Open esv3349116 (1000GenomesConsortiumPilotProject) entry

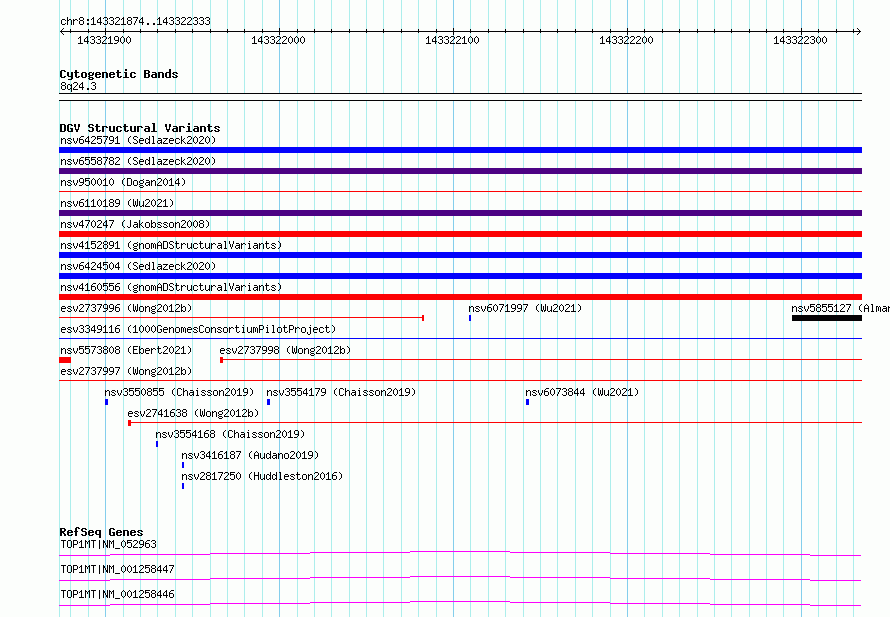[198, 329]
